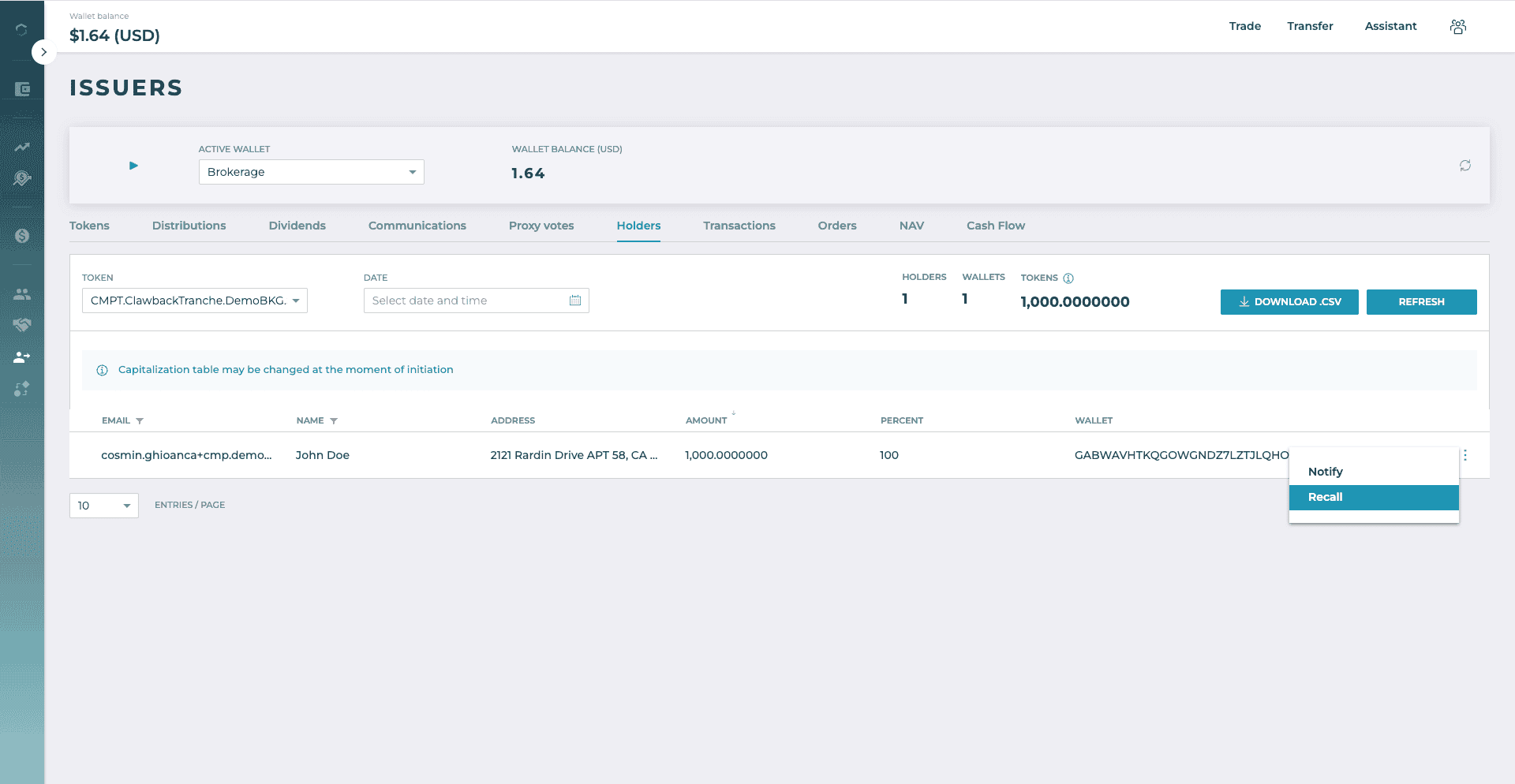Screen dimensions: 1515x784
Task: Choose Notify from the context menu
Action: tap(1374, 472)
